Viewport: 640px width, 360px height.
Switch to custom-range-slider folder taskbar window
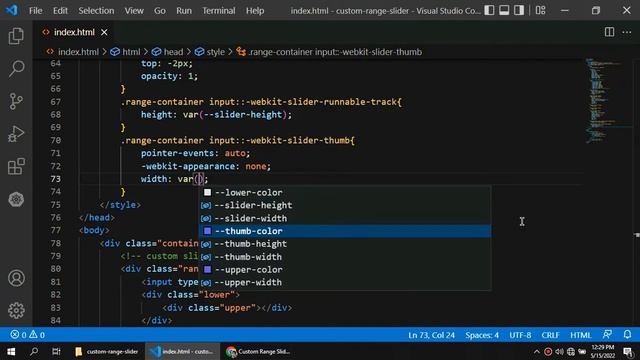[107, 351]
